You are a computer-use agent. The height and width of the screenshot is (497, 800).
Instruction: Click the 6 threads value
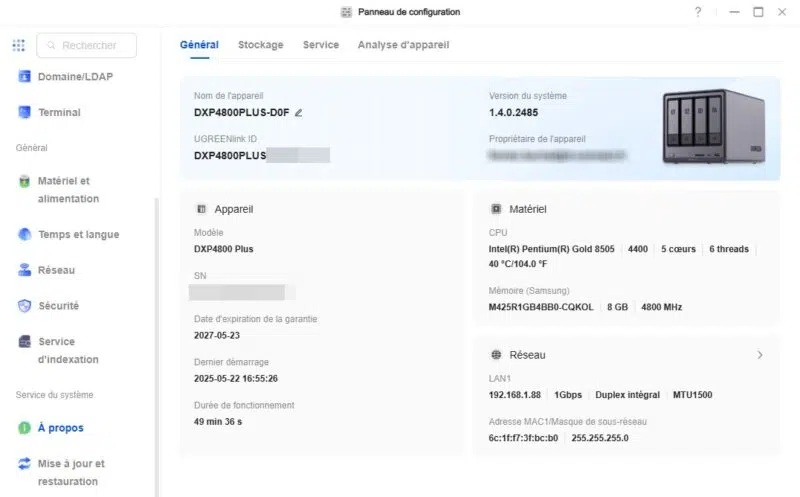pyautogui.click(x=729, y=249)
